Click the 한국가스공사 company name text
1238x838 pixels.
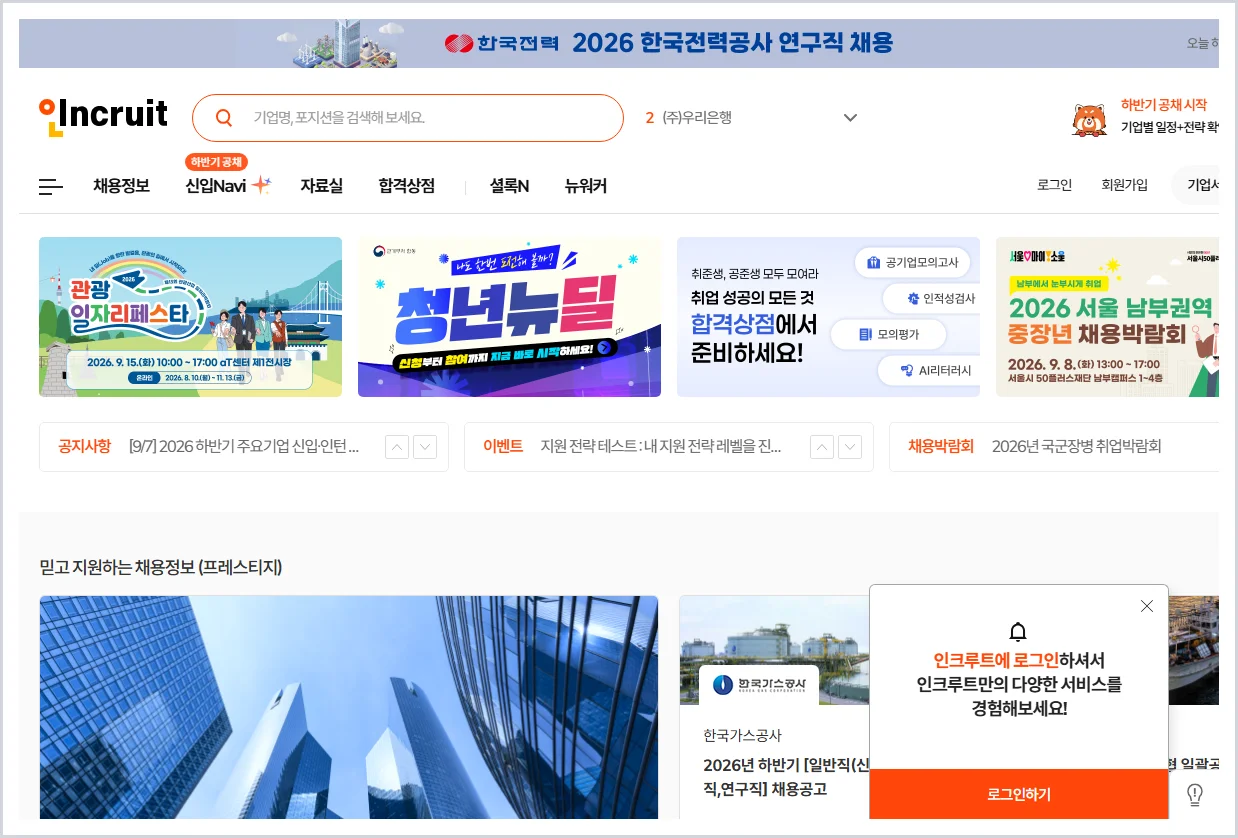[742, 735]
